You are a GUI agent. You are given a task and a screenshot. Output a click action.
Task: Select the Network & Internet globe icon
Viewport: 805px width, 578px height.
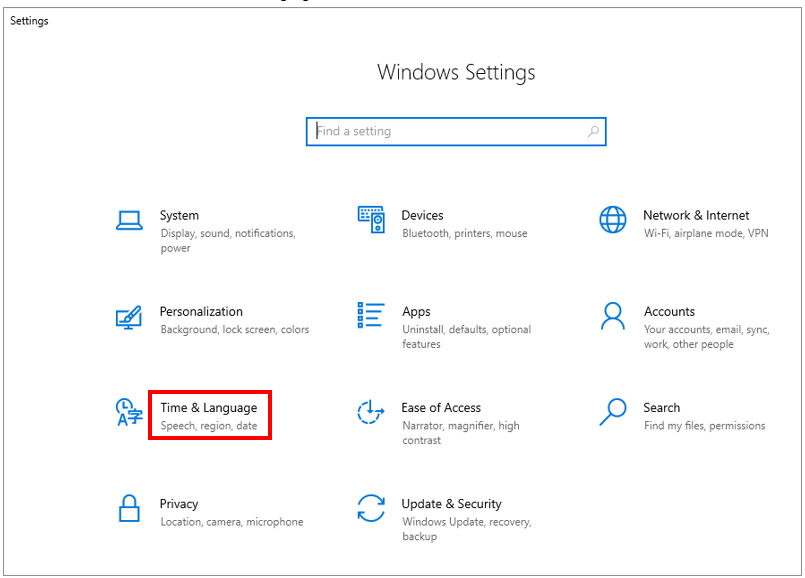point(612,220)
